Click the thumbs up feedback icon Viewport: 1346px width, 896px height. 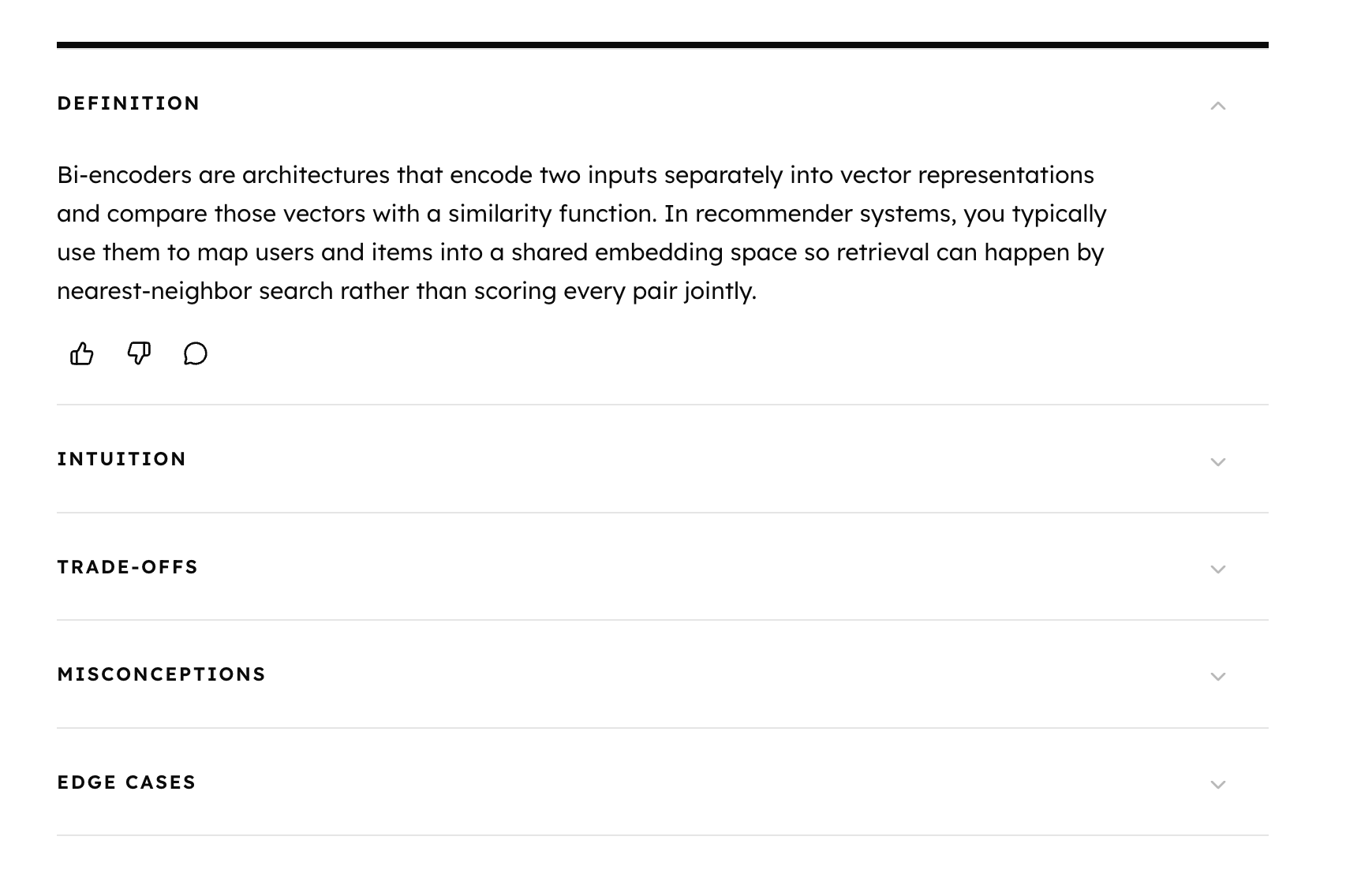pyautogui.click(x=82, y=353)
